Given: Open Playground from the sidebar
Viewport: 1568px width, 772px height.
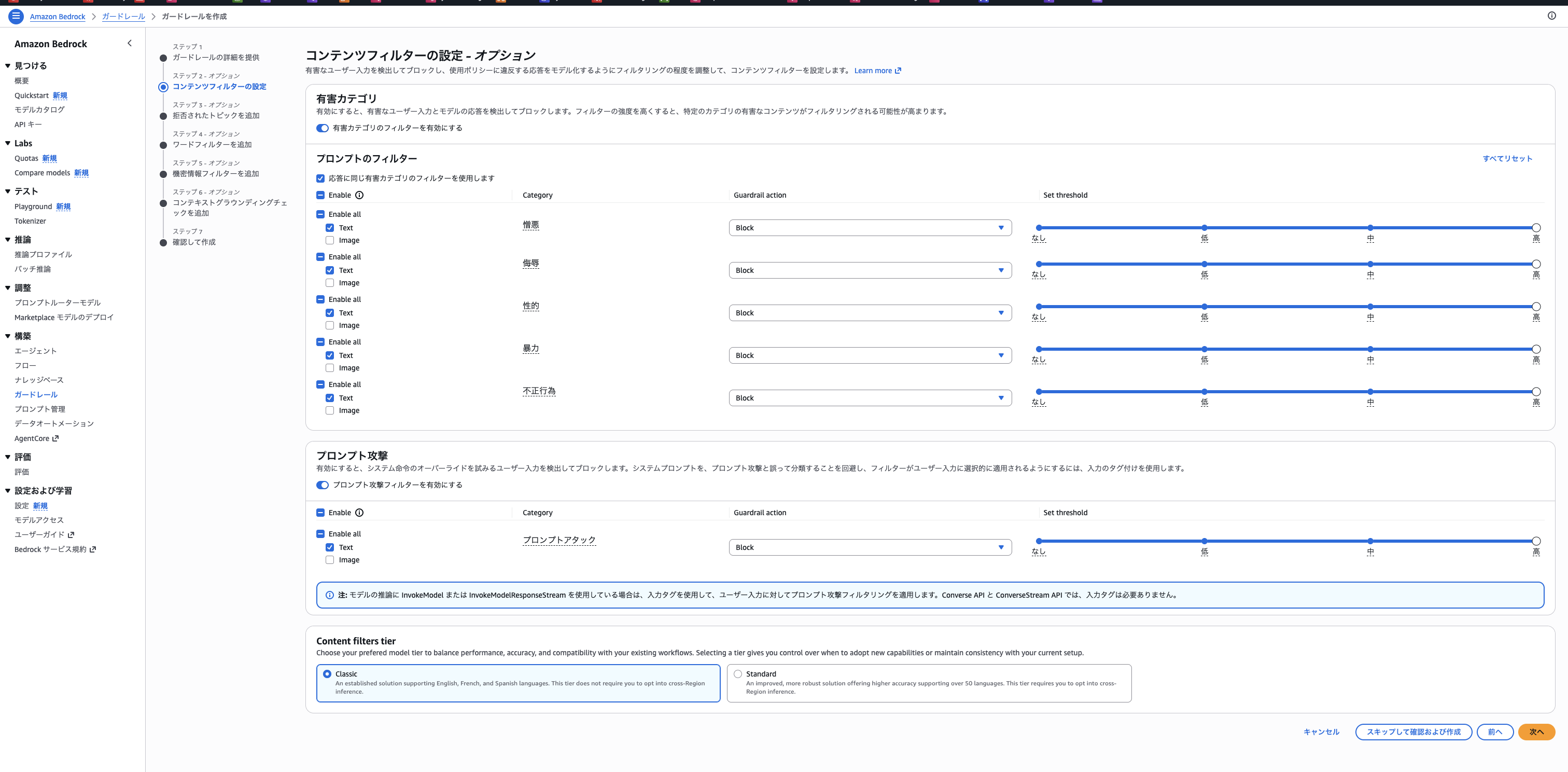Looking at the screenshot, I should [x=33, y=206].
